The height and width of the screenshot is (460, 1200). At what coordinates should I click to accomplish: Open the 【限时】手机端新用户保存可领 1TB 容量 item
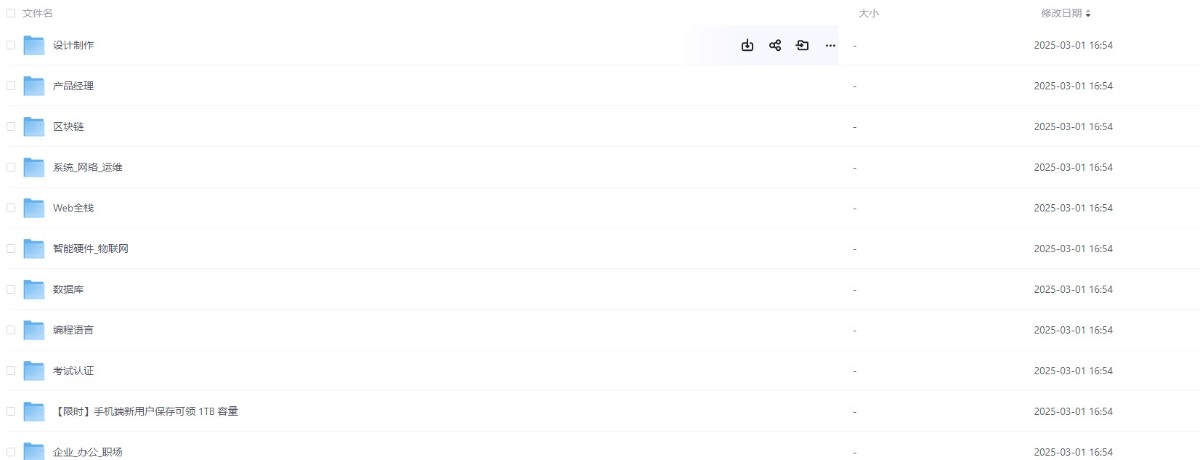[145, 411]
